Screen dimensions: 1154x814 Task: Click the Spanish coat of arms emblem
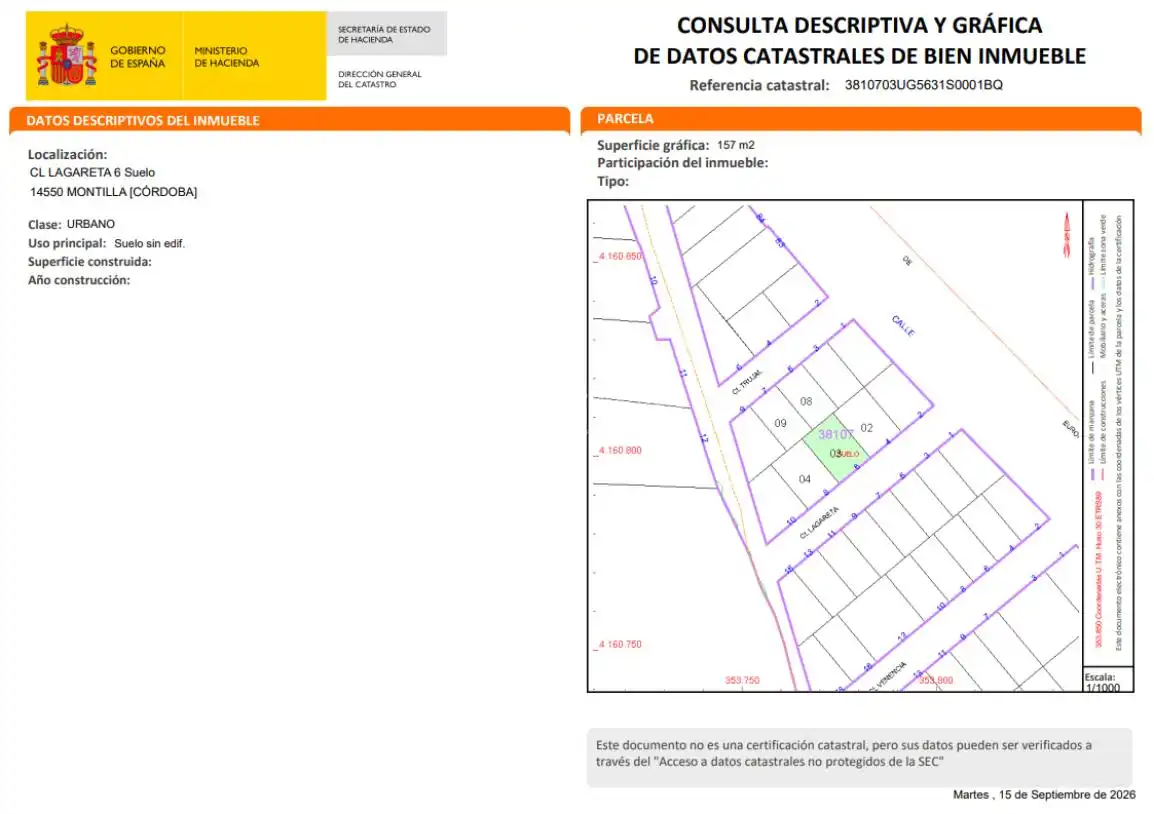pyautogui.click(x=67, y=55)
